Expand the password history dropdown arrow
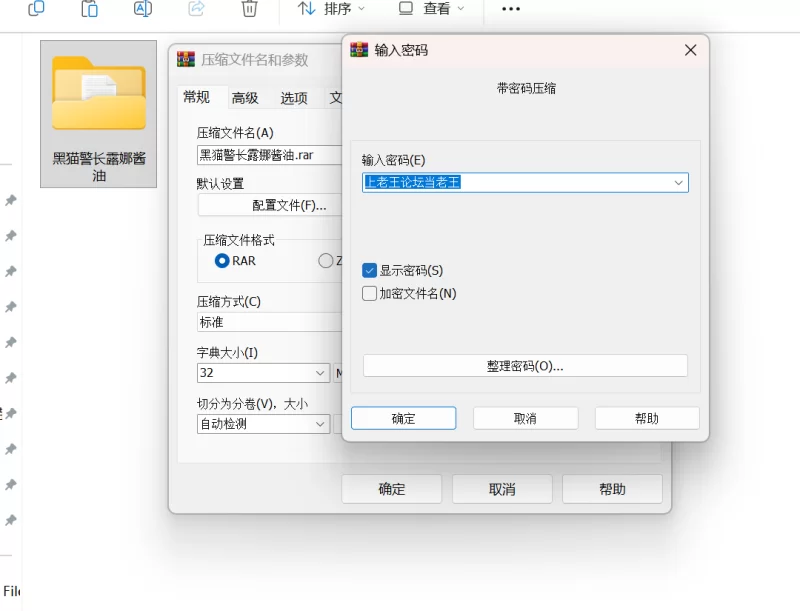 tap(679, 183)
